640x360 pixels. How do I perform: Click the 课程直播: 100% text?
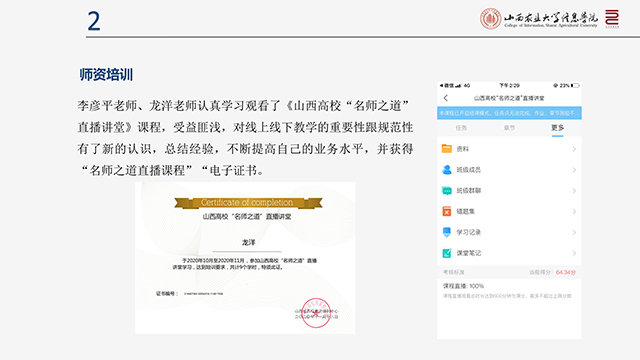(463, 286)
